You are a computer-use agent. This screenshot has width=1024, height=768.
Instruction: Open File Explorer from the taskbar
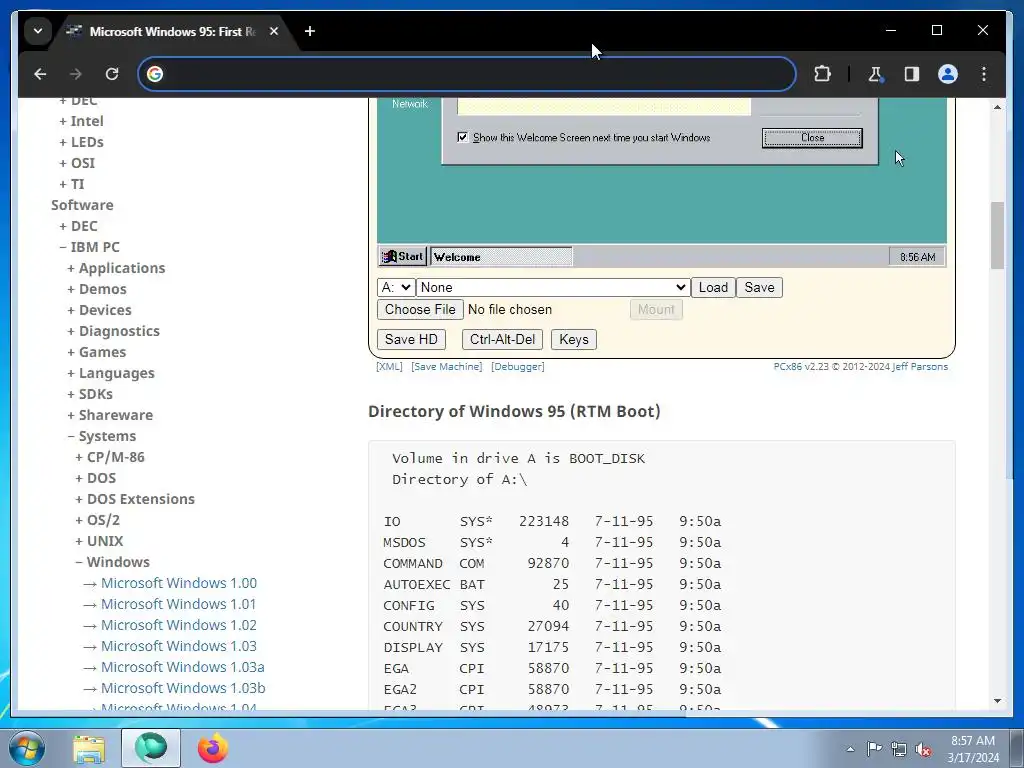89,748
